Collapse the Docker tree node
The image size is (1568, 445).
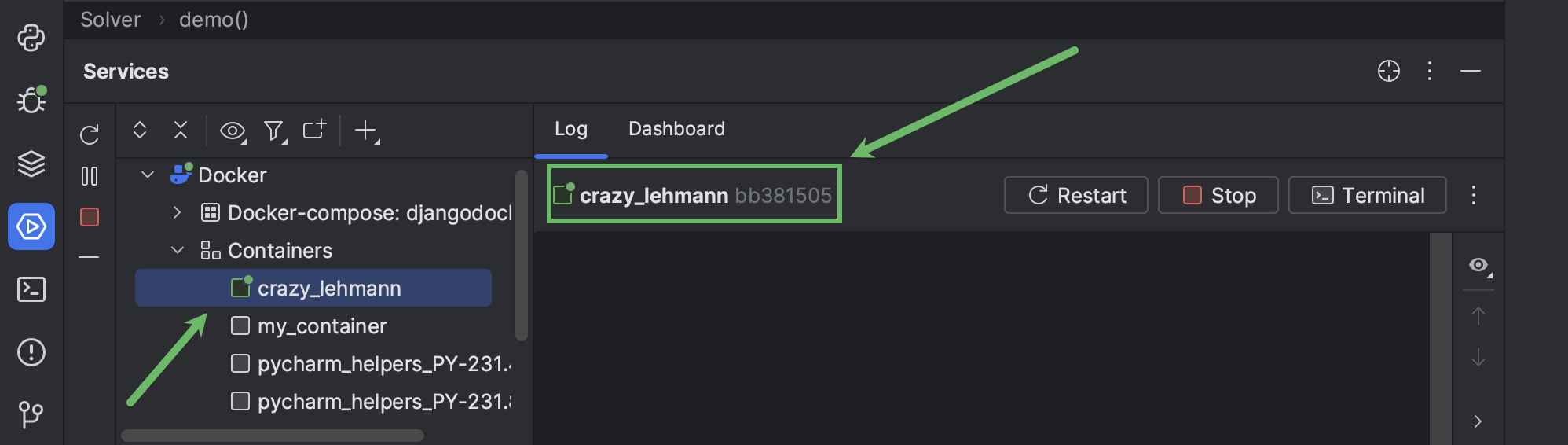[x=148, y=175]
